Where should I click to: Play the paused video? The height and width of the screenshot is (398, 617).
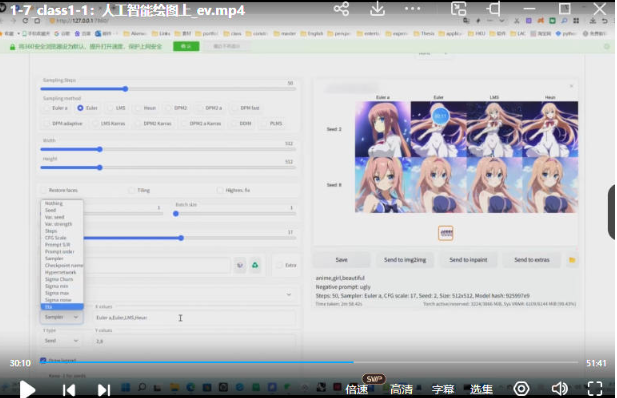tap(27, 390)
